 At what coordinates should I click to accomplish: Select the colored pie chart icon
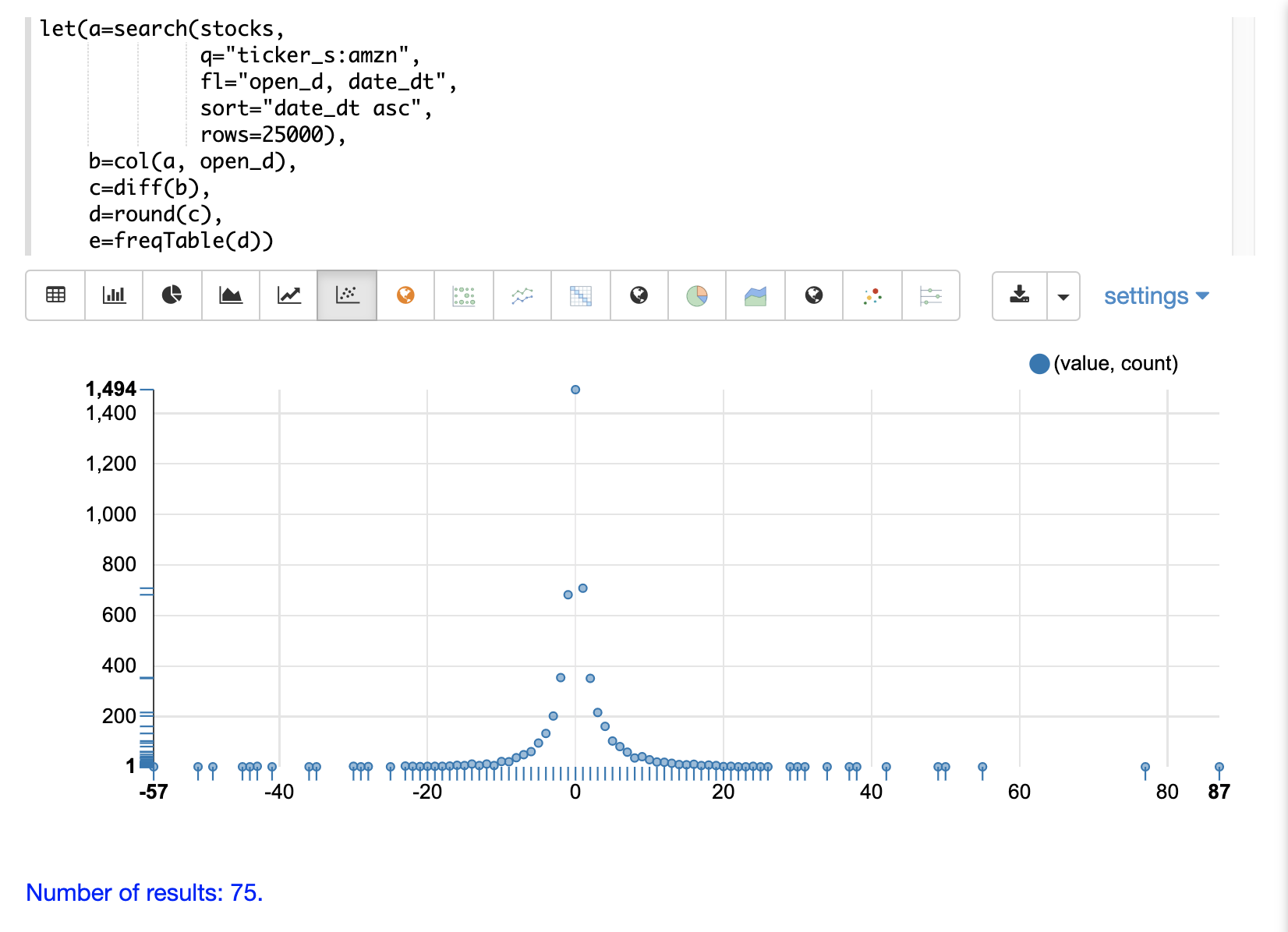point(697,295)
